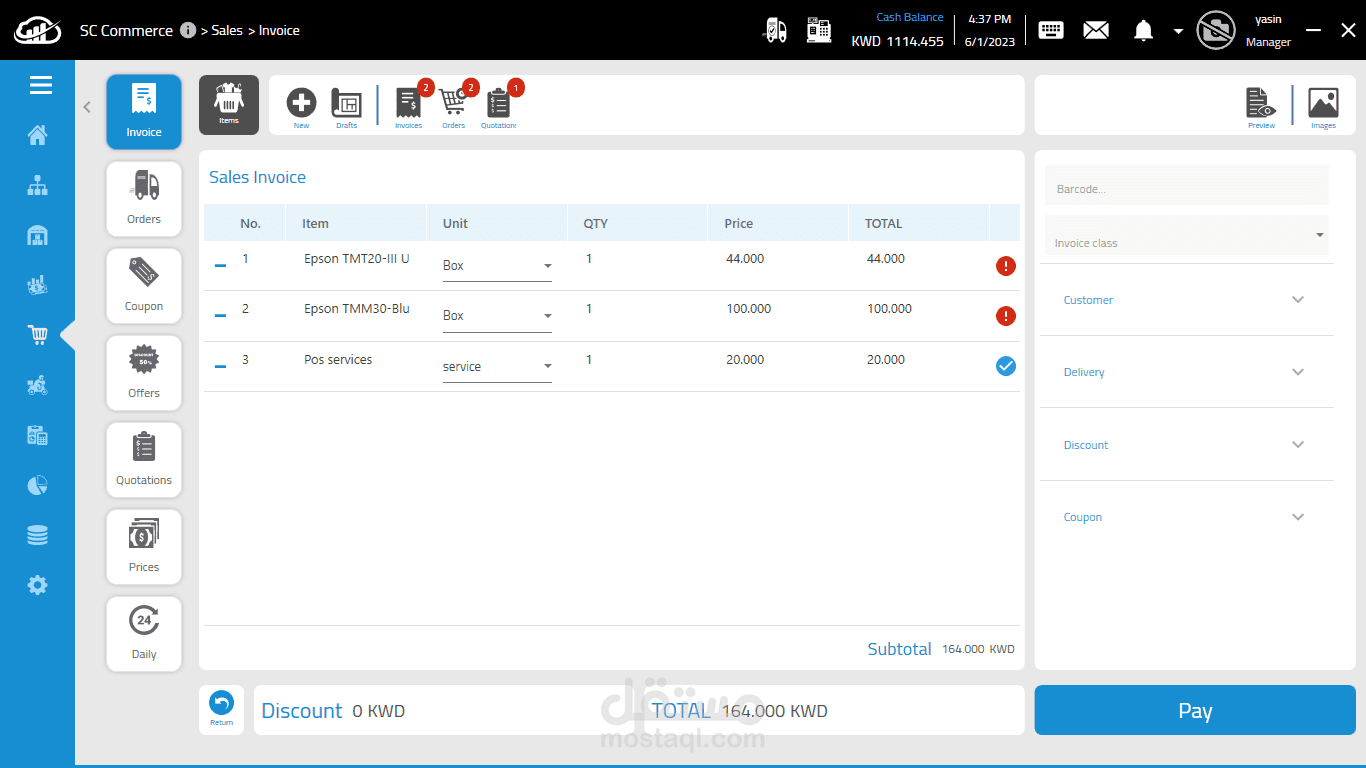Open the invoice Preview

click(x=1261, y=107)
